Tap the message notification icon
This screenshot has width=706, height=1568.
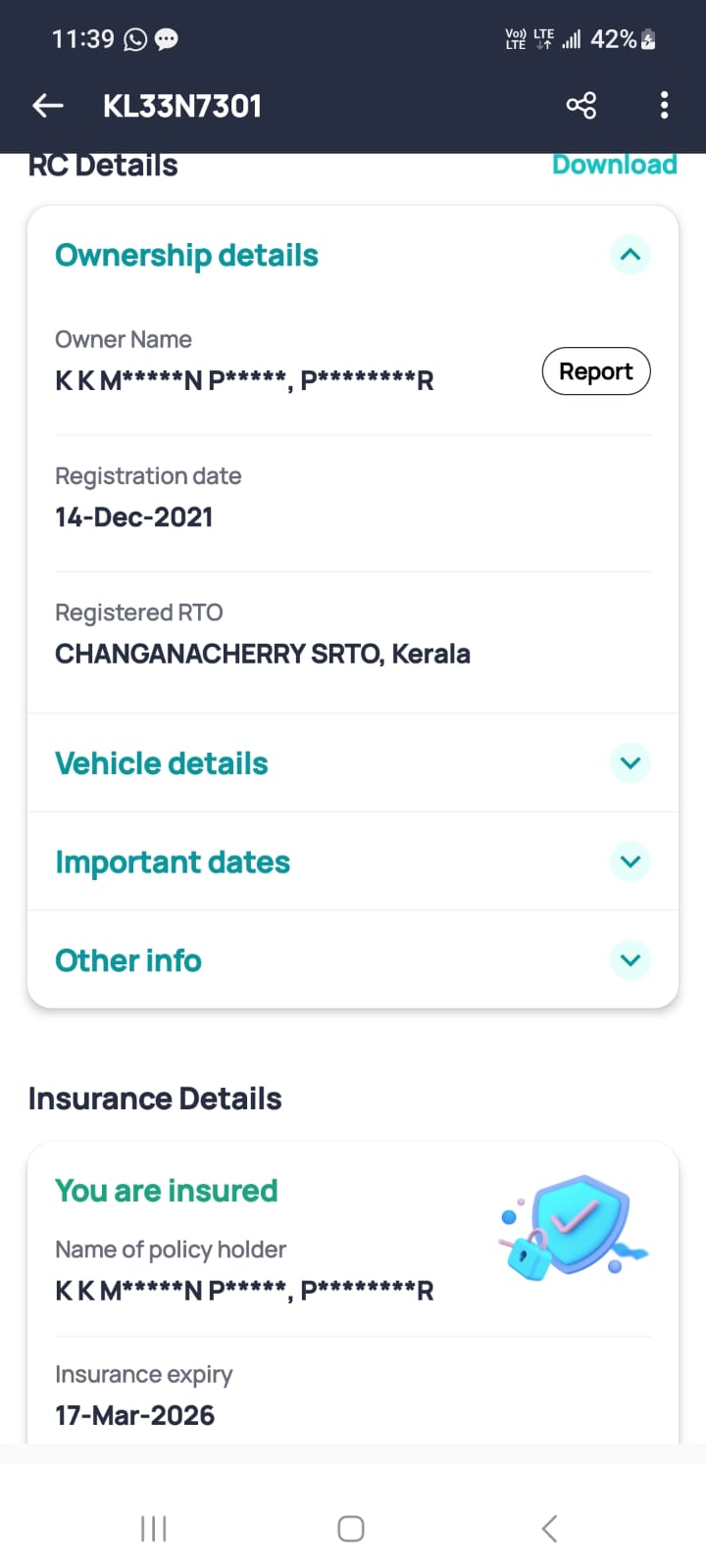(167, 39)
